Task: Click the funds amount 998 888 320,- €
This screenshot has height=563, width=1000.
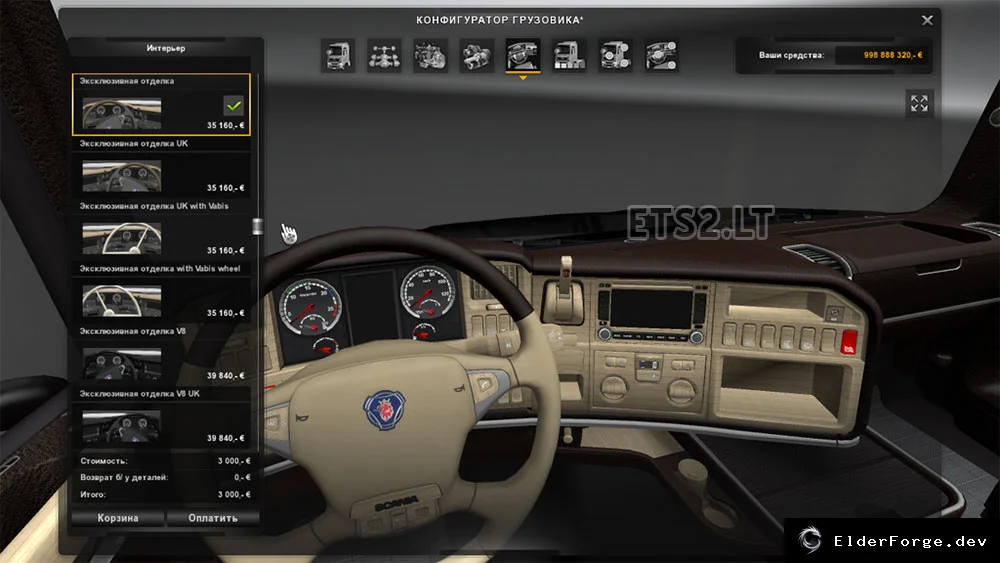Action: [x=892, y=55]
